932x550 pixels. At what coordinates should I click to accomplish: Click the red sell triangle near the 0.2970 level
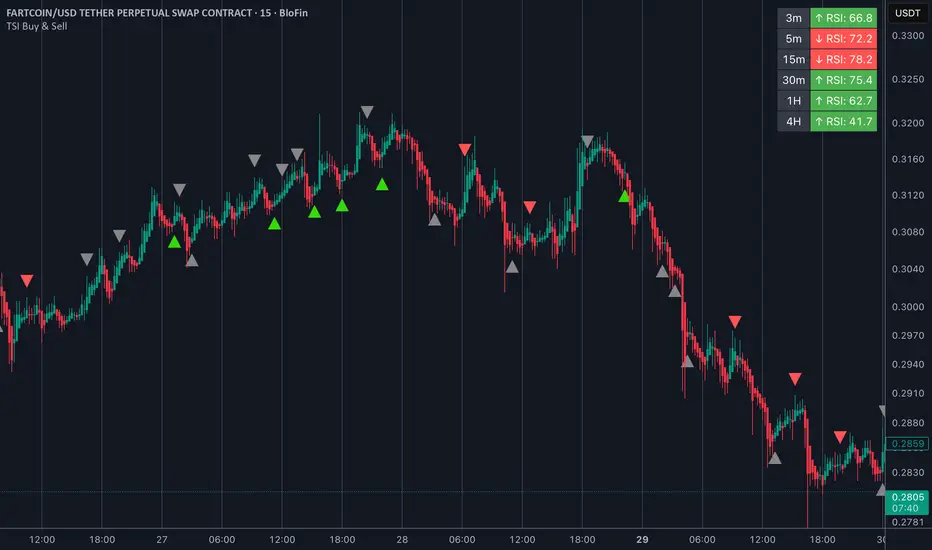tap(735, 322)
